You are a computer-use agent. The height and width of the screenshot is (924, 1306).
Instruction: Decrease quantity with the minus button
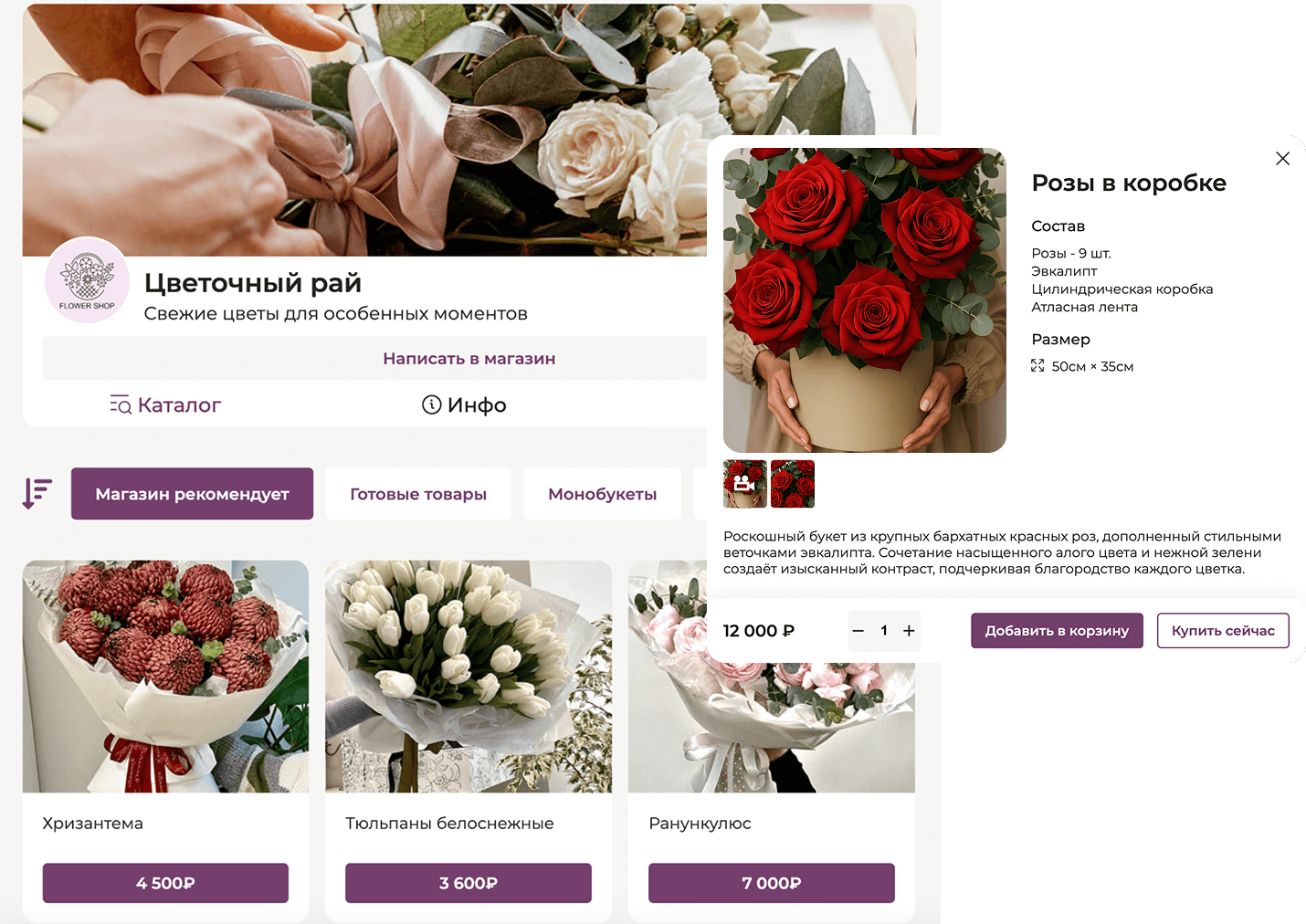(858, 631)
